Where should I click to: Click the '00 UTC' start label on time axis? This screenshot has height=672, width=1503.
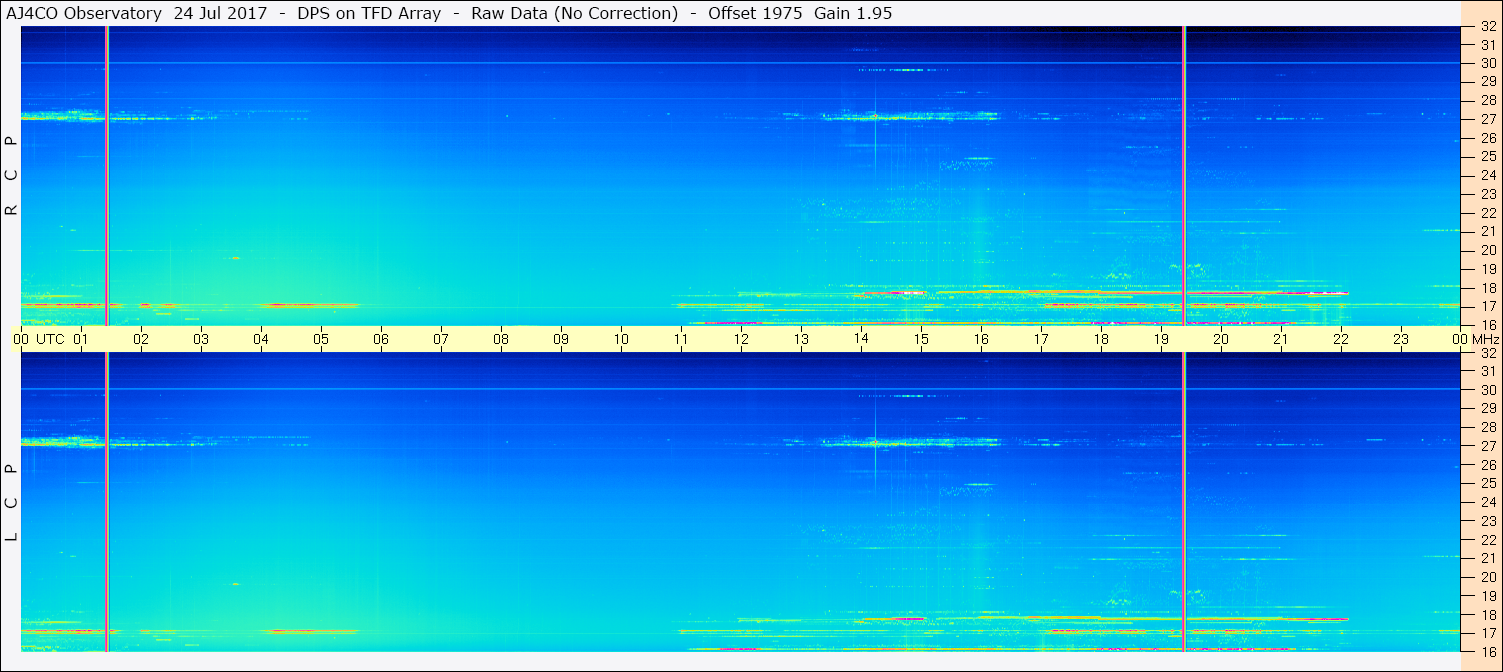40,339
